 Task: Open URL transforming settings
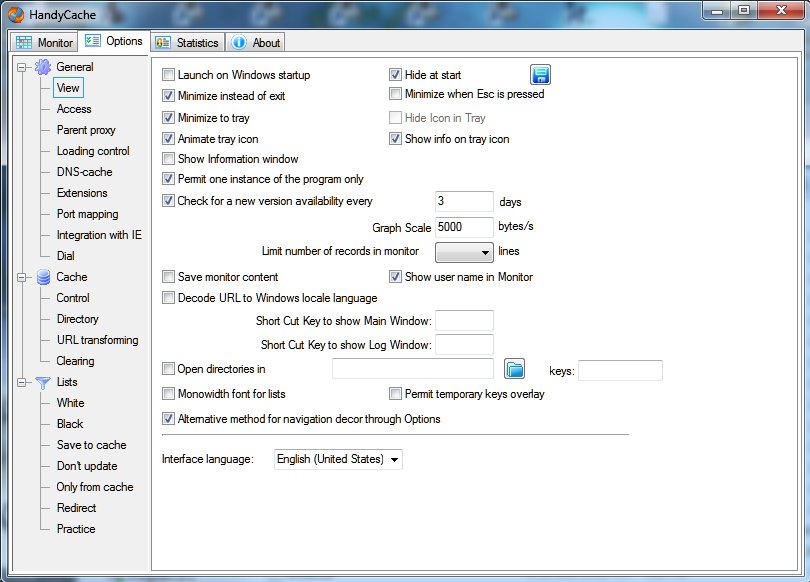point(98,340)
